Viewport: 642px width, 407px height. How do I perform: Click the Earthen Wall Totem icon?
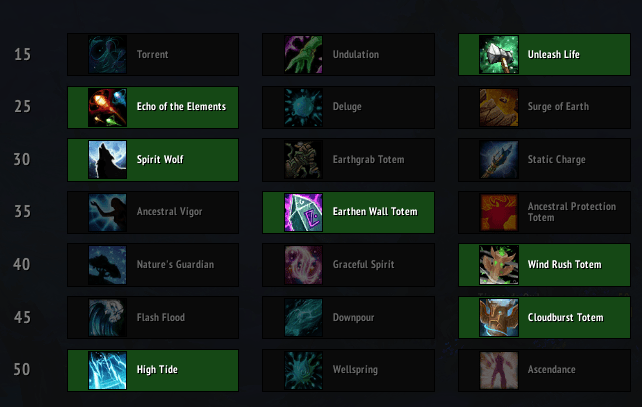(x=303, y=212)
